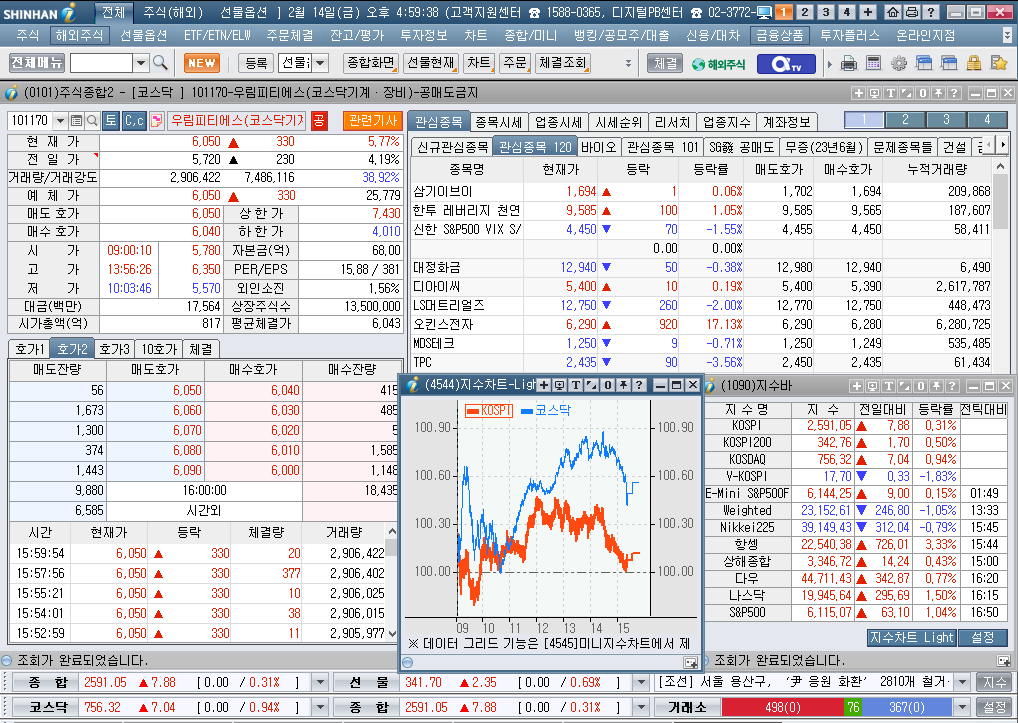1018x723 pixels.
Task: Open the 해외주식 menu
Action: pyautogui.click(x=79, y=35)
